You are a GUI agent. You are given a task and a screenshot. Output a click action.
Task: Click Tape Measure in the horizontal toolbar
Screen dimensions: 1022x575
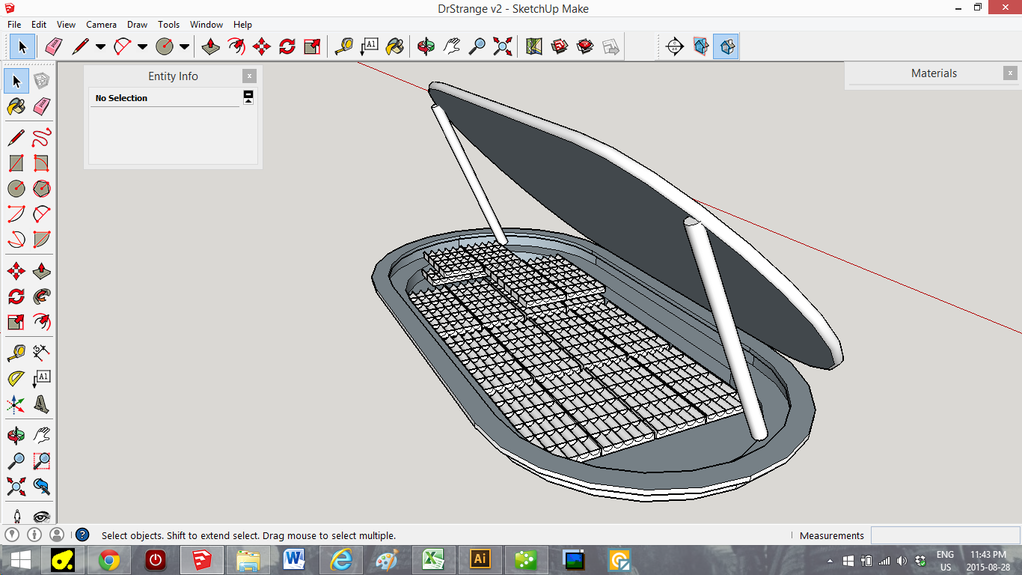(343, 46)
